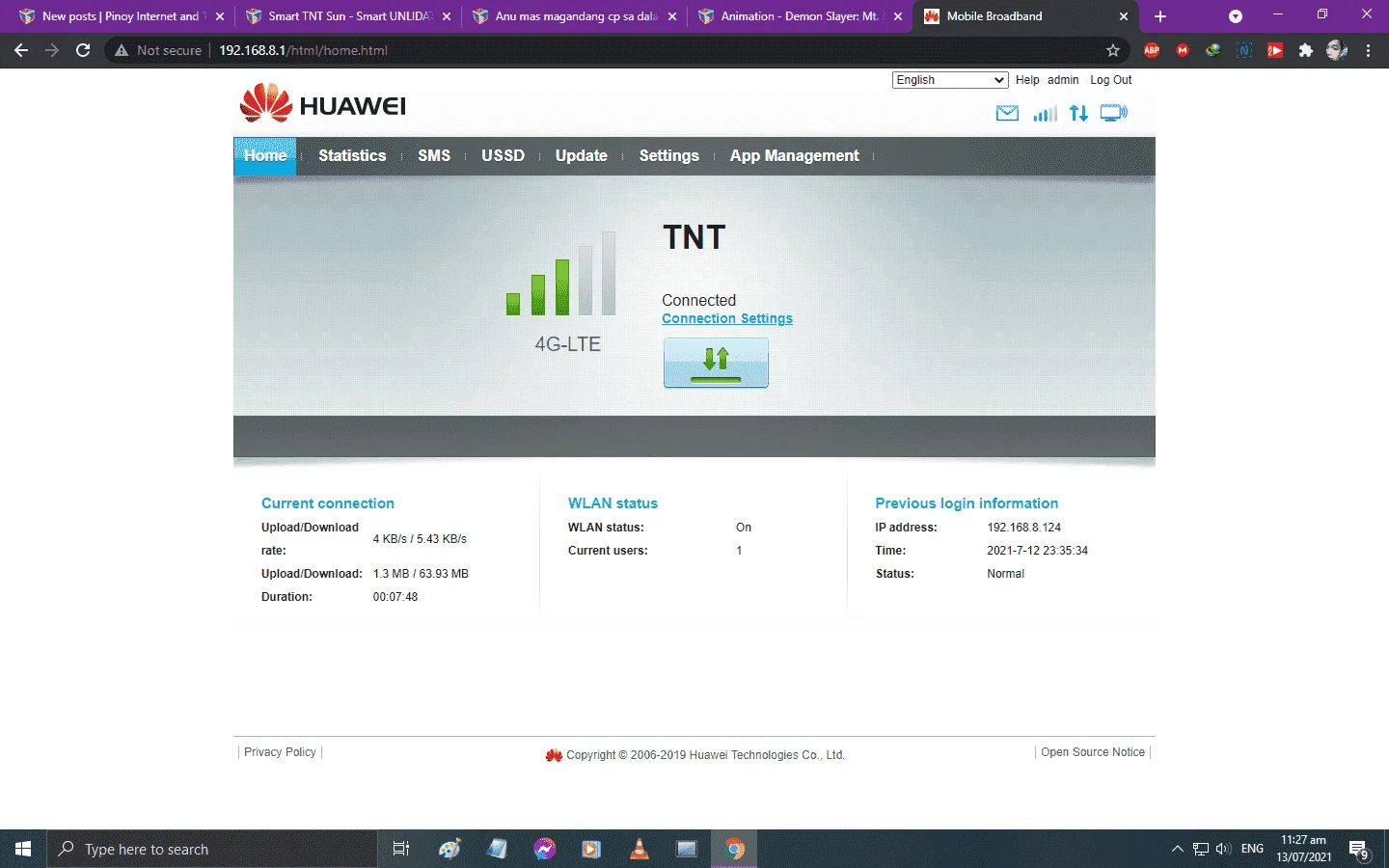Switch to the Anu mas magandang cp tab
The image size is (1389, 868).
pos(575,16)
